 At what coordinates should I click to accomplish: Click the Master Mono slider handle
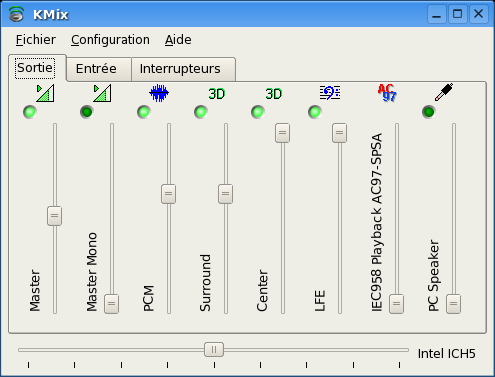(111, 304)
